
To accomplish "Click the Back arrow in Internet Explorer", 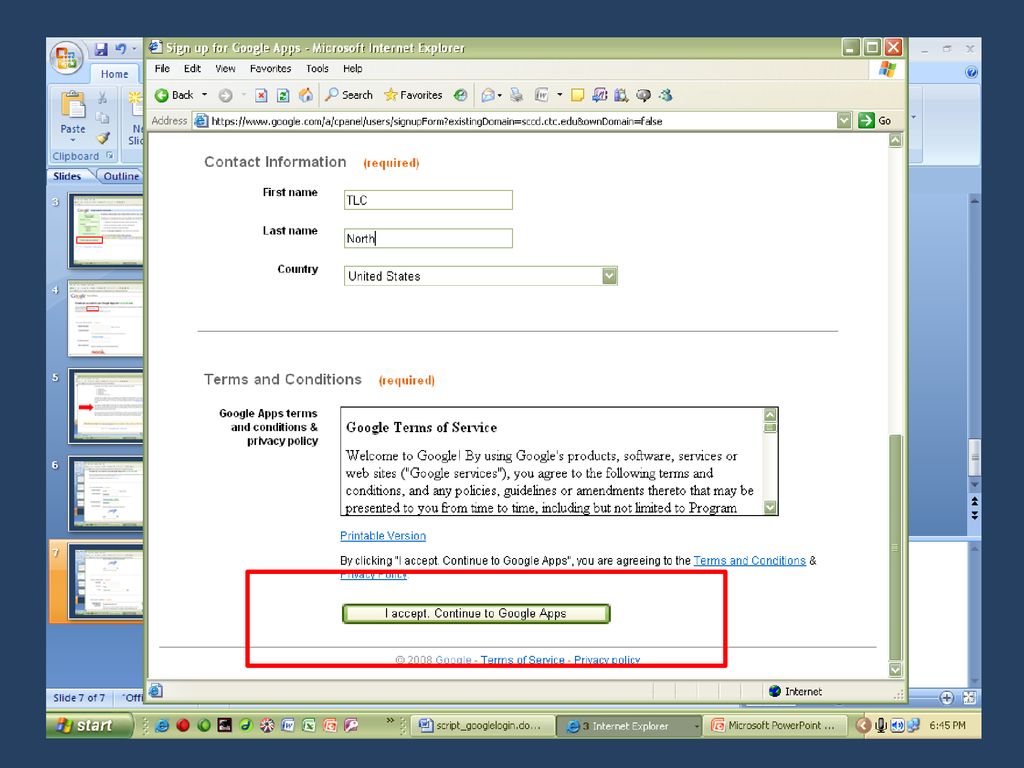I will tap(161, 95).
